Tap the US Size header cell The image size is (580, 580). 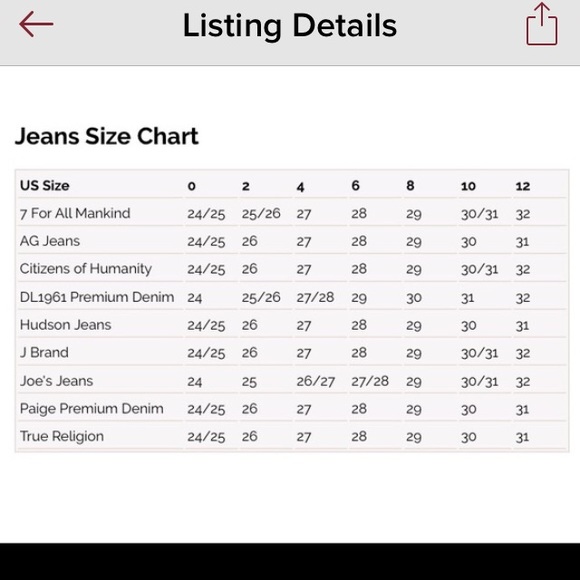44,185
